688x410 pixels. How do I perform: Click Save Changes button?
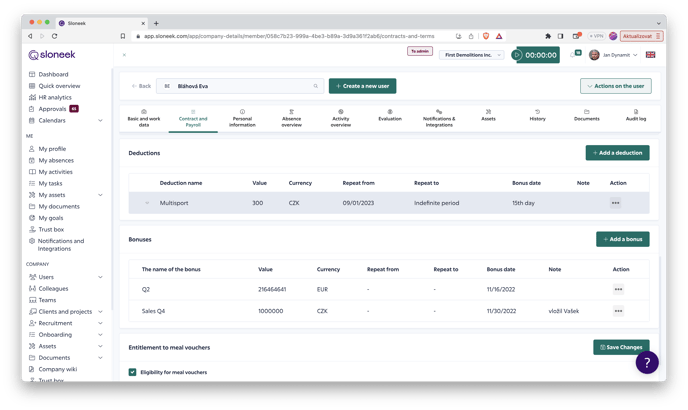pos(621,347)
